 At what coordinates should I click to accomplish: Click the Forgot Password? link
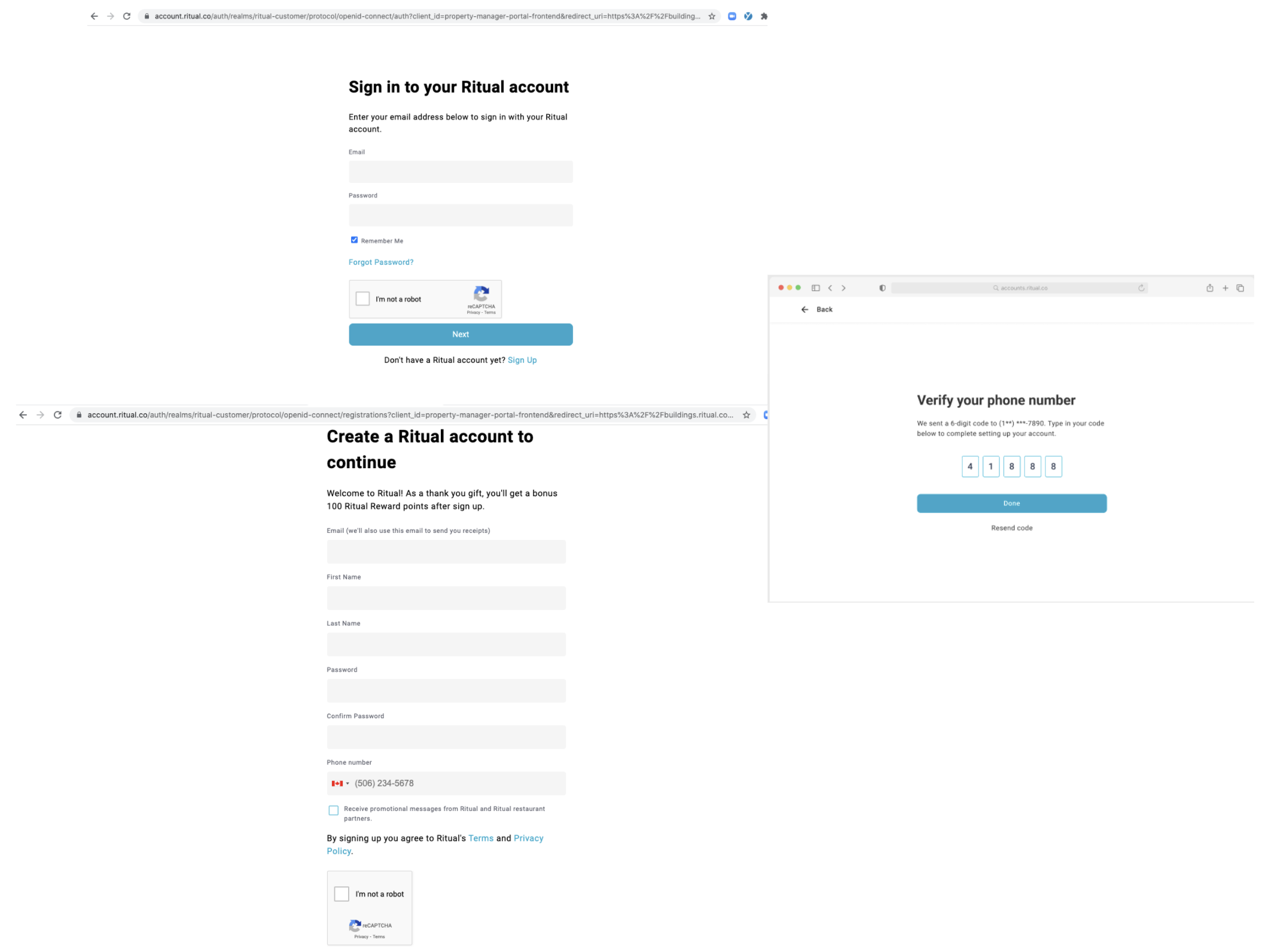pos(381,263)
